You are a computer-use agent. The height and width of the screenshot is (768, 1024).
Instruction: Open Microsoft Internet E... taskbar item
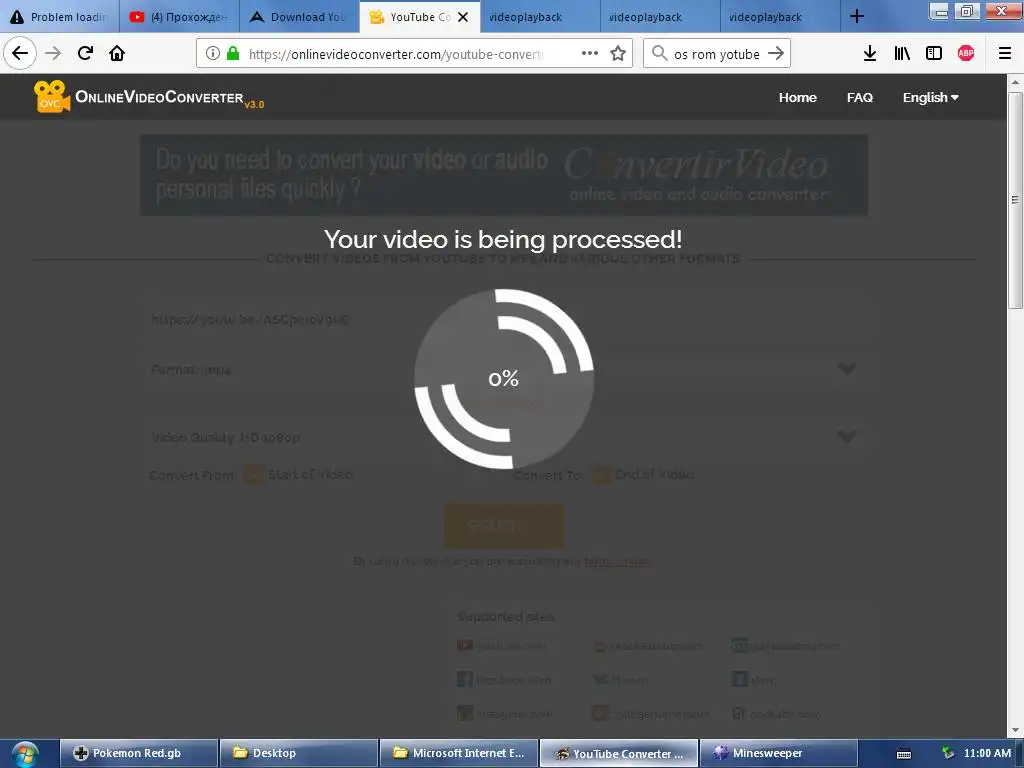[x=458, y=753]
